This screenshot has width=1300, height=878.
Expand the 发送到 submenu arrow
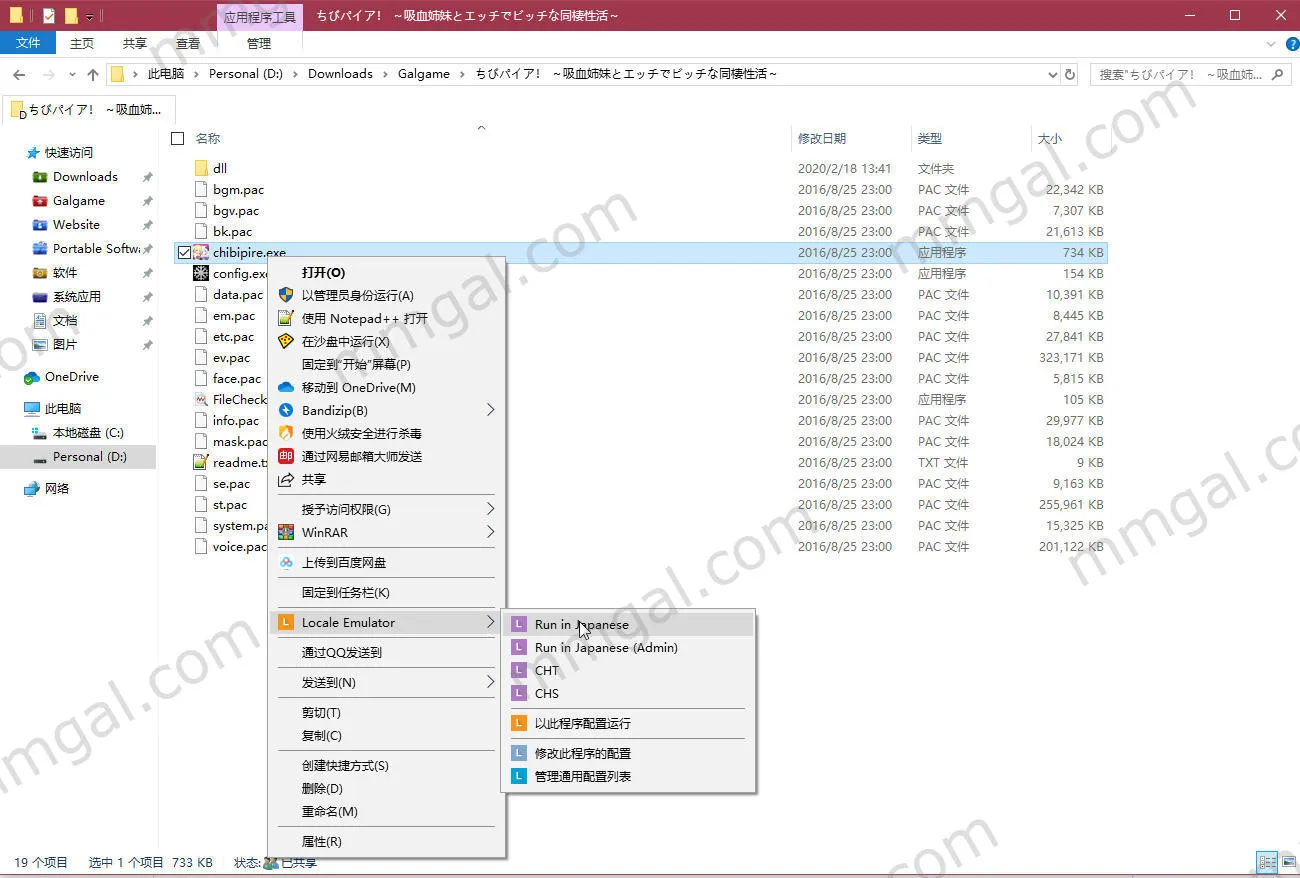[x=490, y=682]
